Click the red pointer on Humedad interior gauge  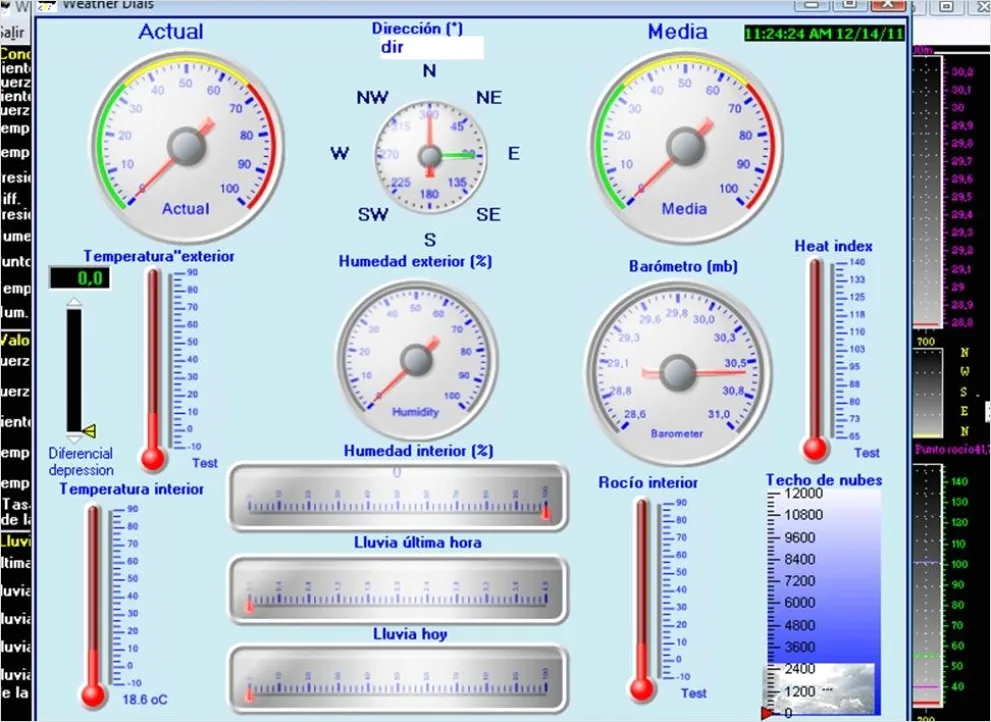click(546, 511)
